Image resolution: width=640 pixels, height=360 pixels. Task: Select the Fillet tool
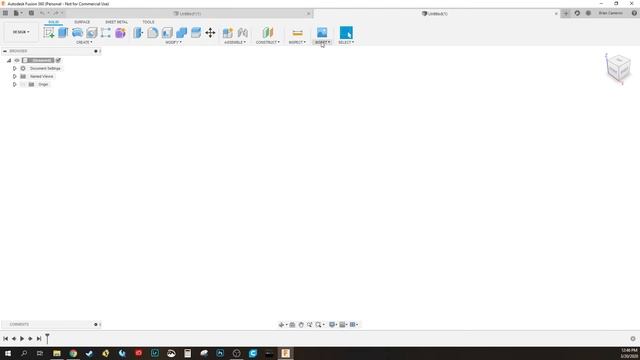tap(153, 33)
